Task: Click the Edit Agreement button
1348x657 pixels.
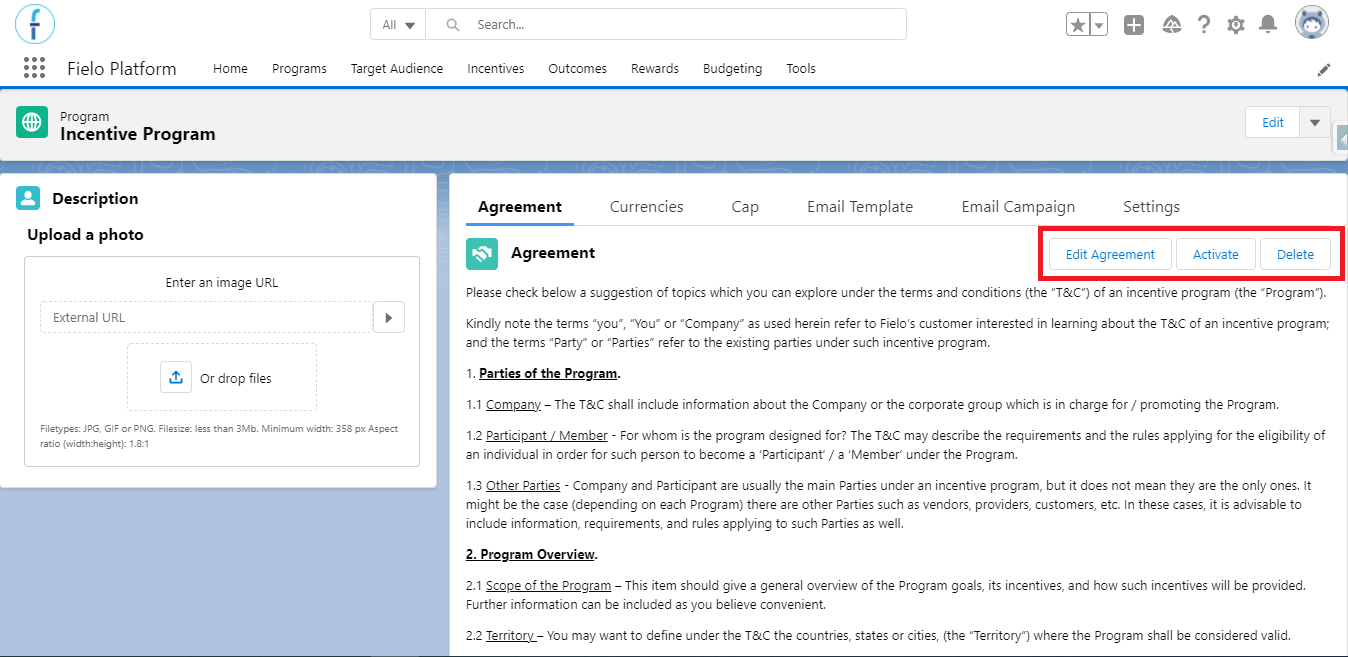Action: (x=1110, y=254)
